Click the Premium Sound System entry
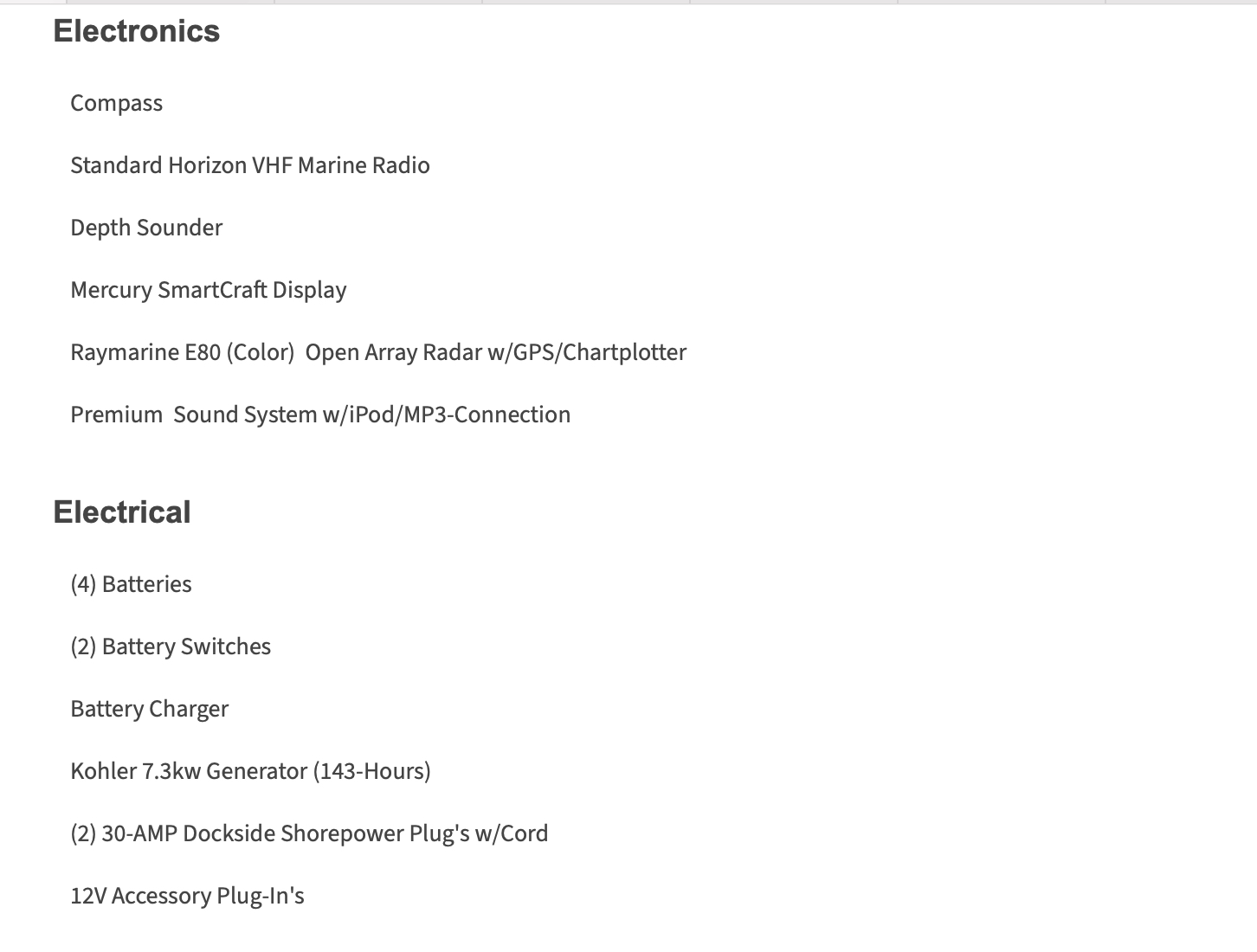1257x952 pixels. click(320, 415)
